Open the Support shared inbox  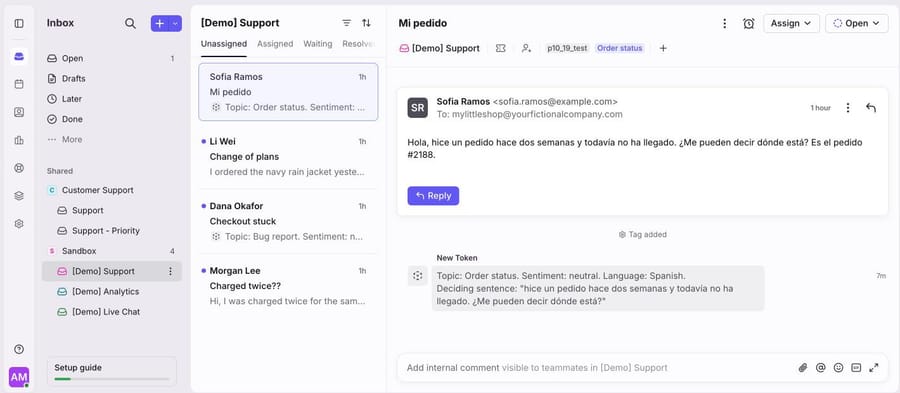[x=112, y=211]
